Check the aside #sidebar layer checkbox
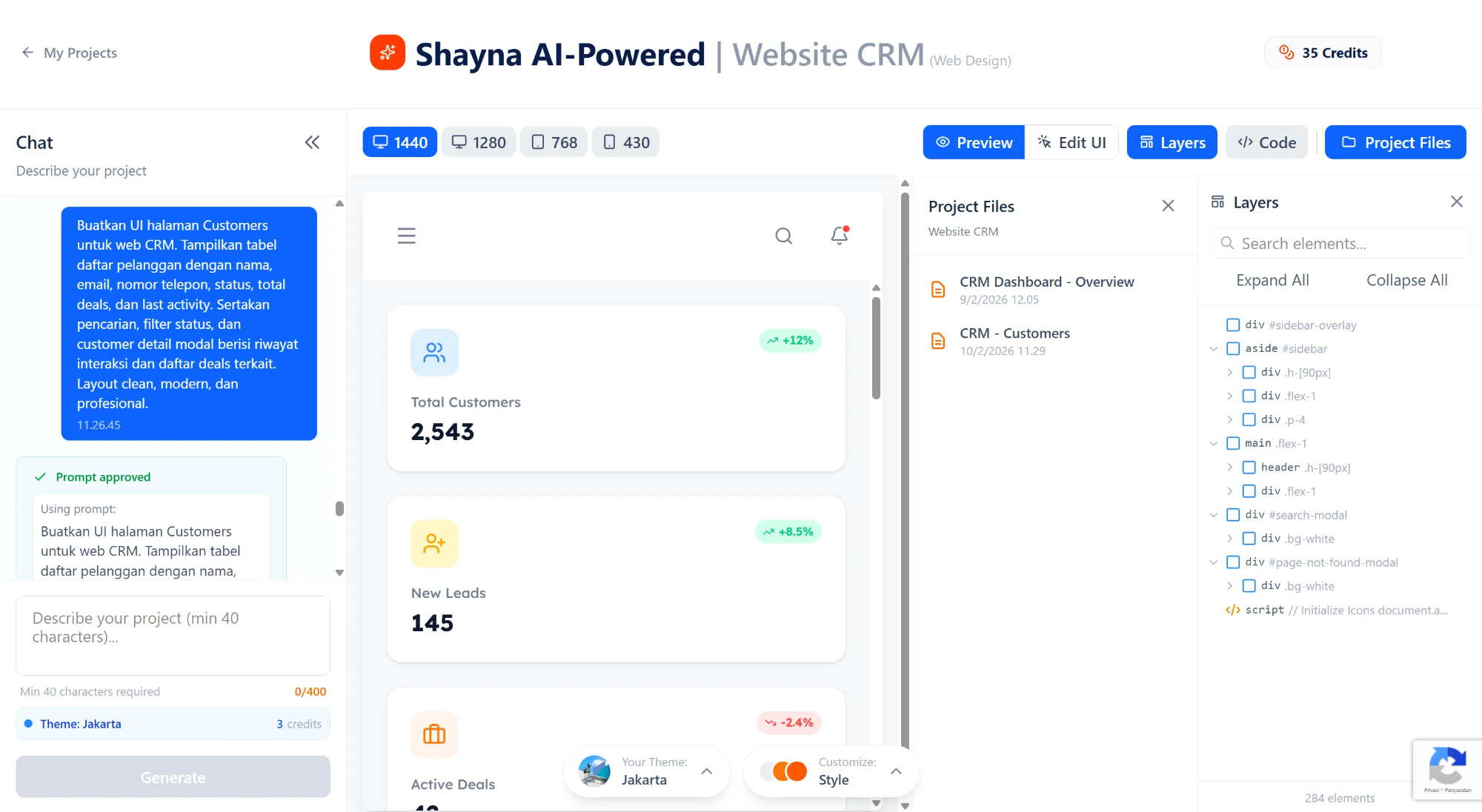This screenshot has height=812, width=1482. (1233, 348)
